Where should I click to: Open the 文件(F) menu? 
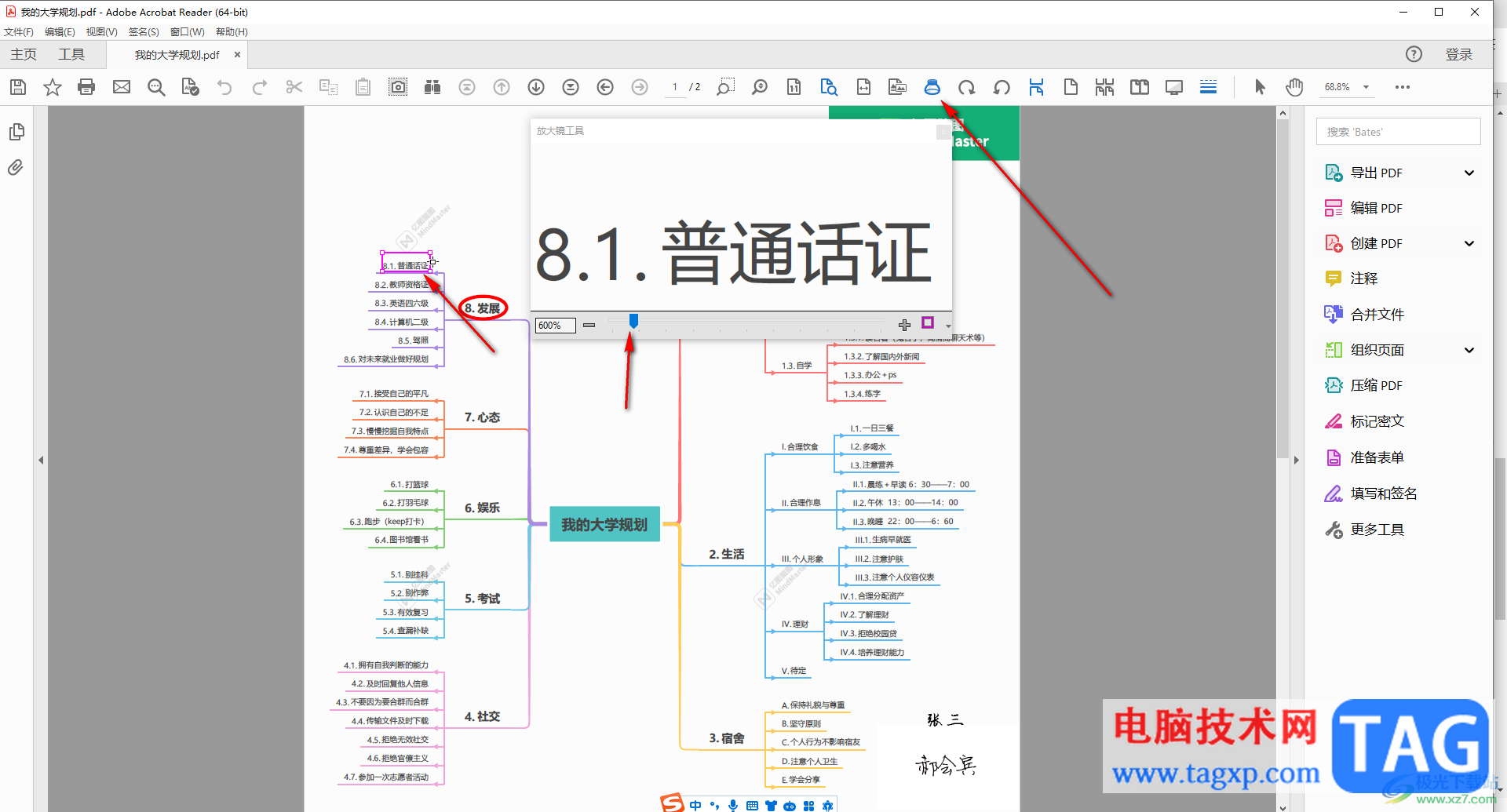click(19, 32)
